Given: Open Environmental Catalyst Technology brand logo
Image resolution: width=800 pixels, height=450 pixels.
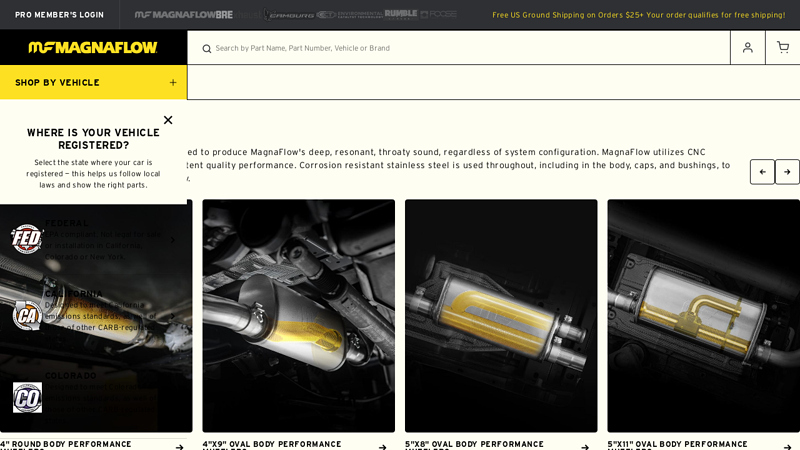Looking at the screenshot, I should (349, 15).
